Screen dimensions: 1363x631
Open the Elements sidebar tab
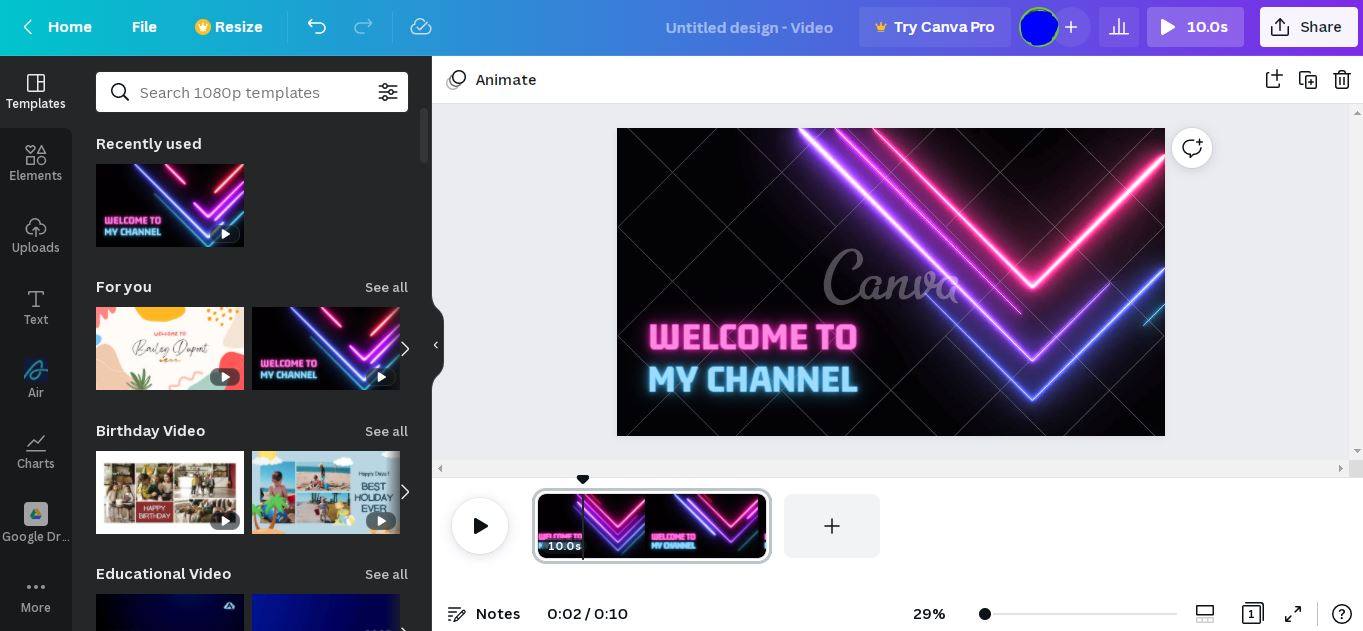coord(36,164)
